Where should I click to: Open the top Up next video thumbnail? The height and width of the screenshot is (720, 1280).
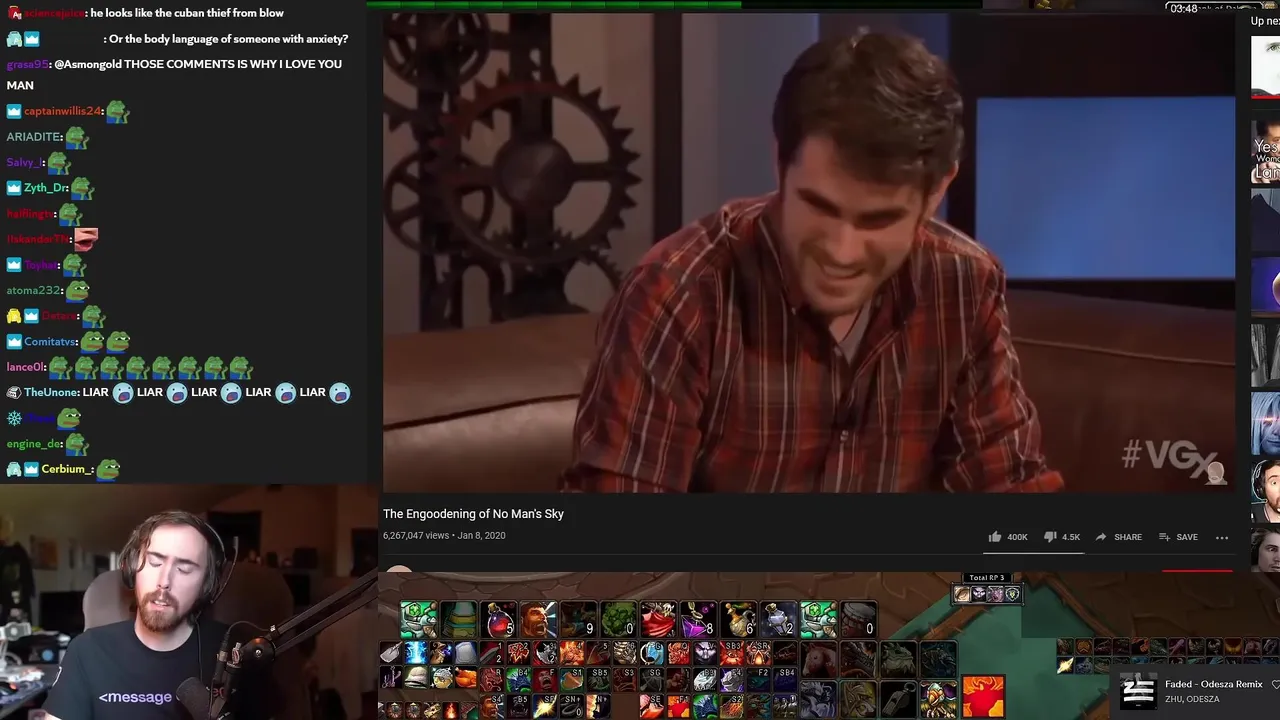click(1265, 67)
